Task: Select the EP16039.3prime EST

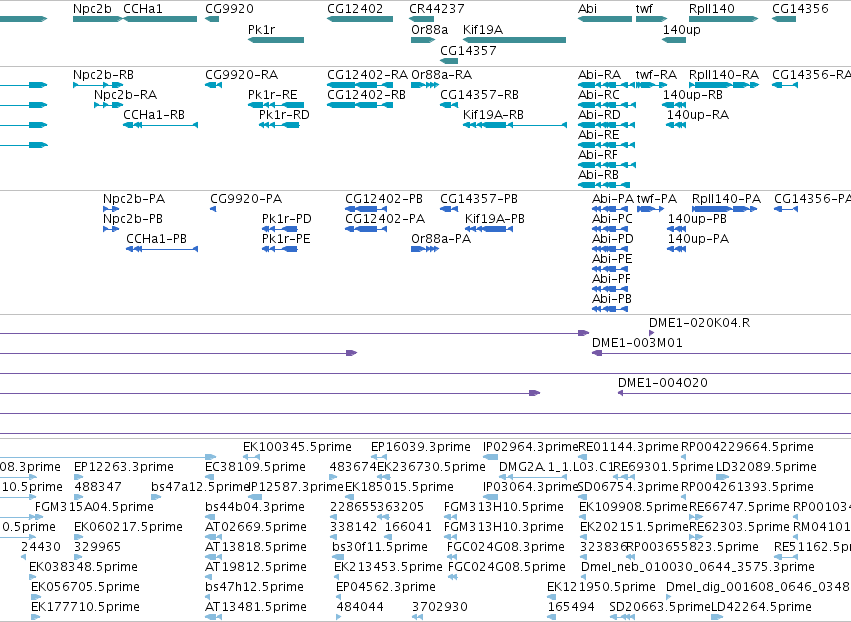Action: 379,457
